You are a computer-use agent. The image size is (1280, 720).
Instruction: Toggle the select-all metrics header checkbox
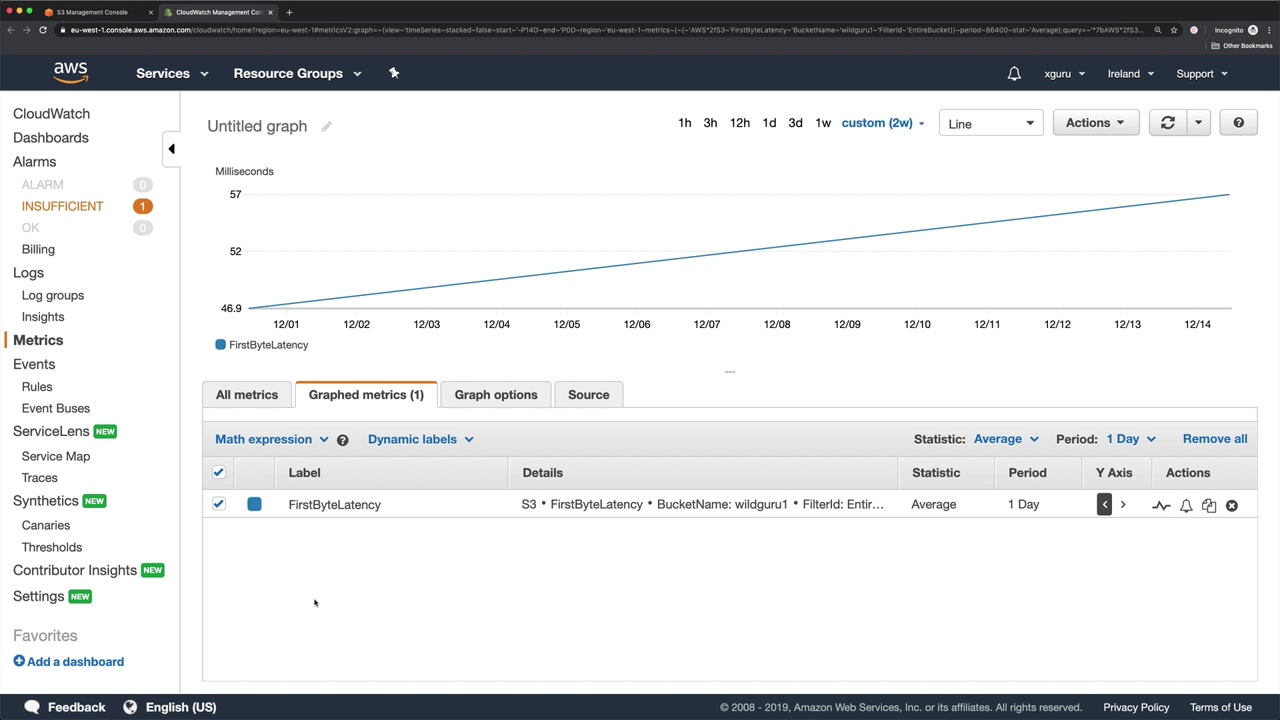coord(218,472)
